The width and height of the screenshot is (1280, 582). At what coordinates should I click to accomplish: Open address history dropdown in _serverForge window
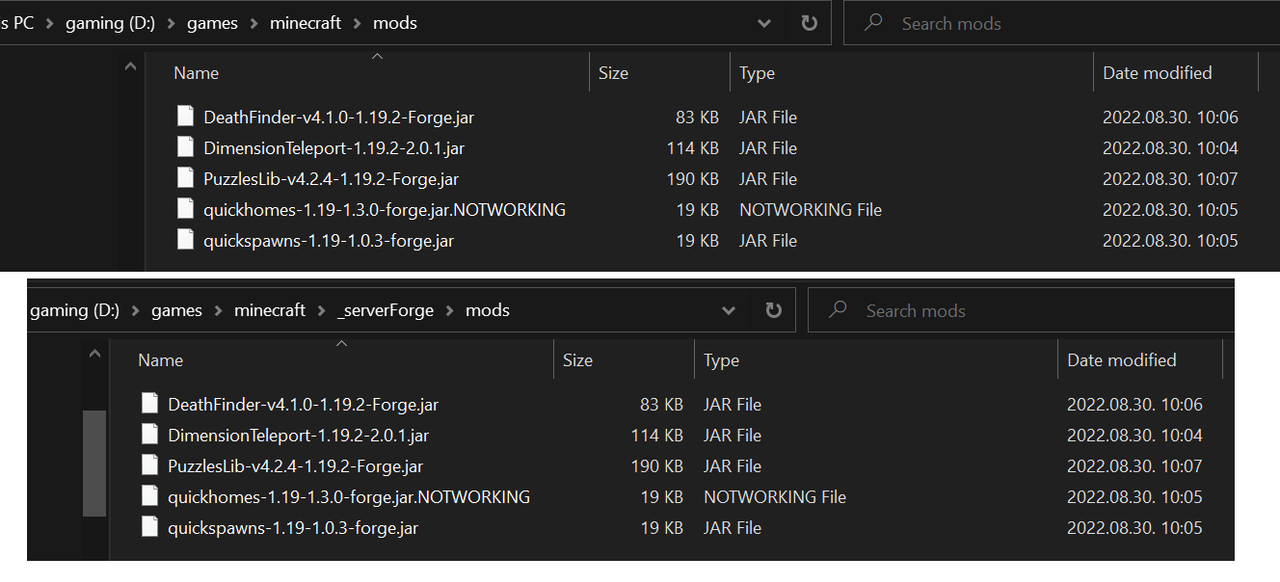point(729,311)
